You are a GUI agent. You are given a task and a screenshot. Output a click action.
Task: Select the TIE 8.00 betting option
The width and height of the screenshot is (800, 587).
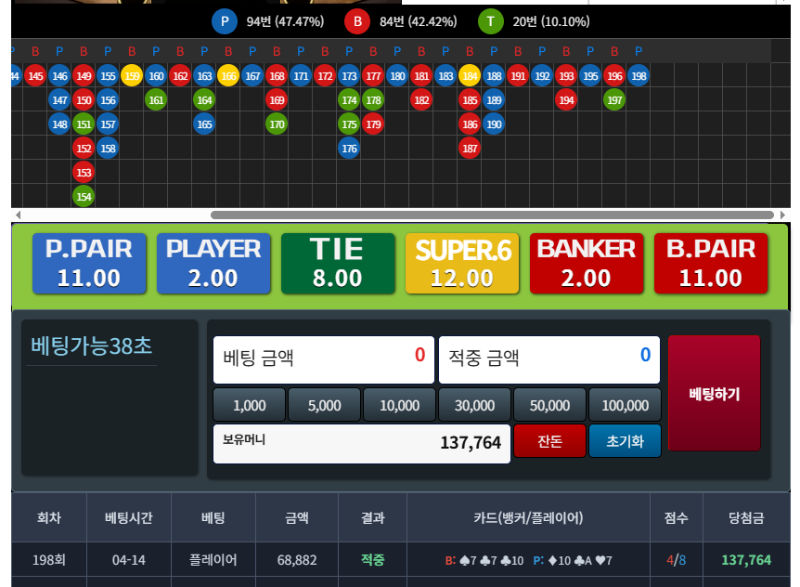[337, 263]
